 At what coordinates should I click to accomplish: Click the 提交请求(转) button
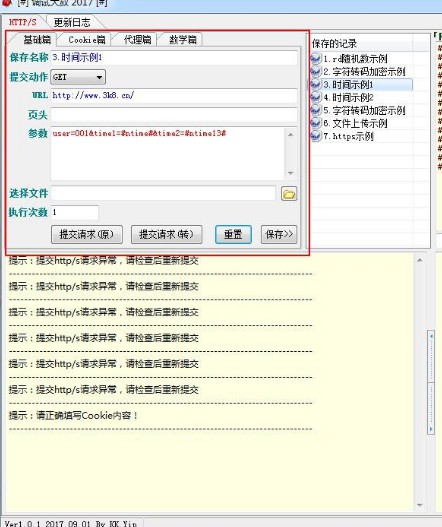pos(167,234)
